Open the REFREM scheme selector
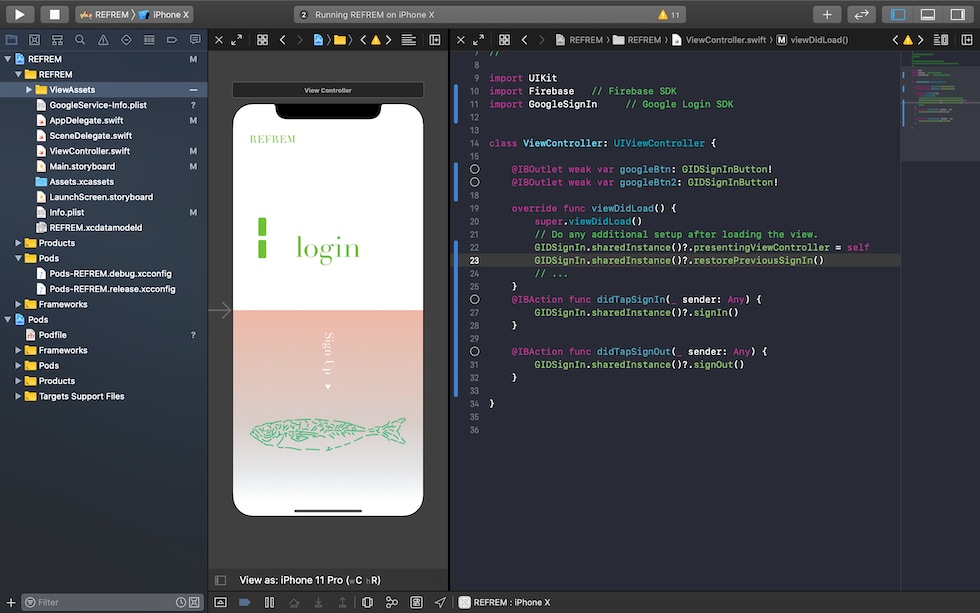The width and height of the screenshot is (980, 613). (x=104, y=14)
